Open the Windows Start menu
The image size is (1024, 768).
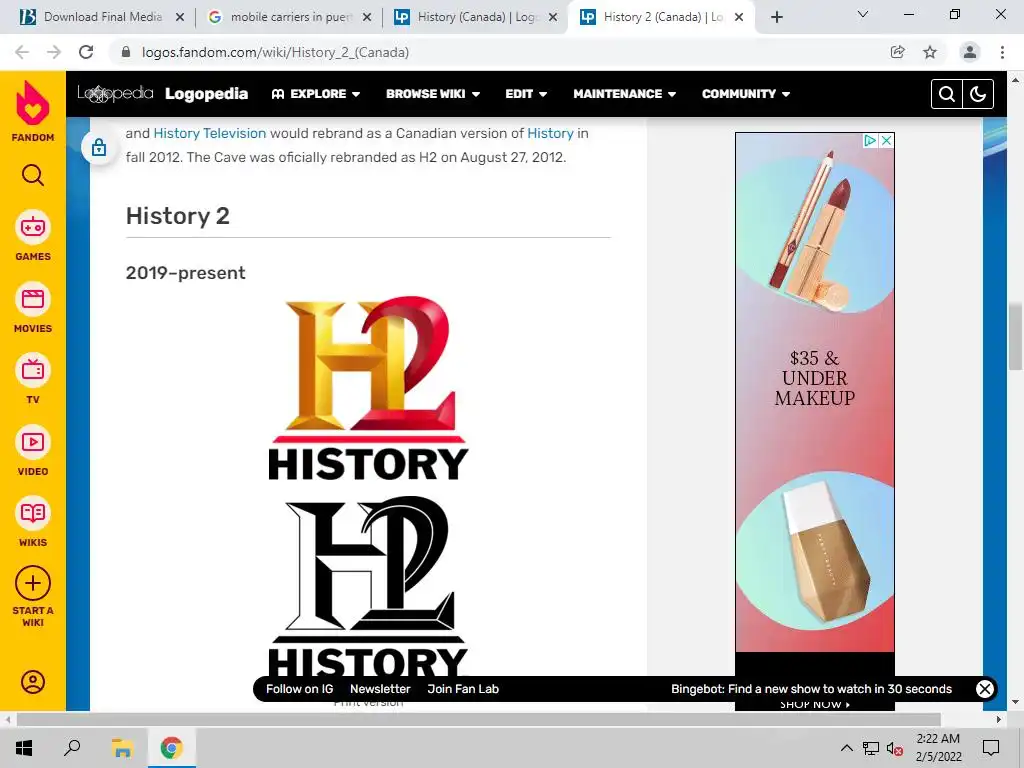click(x=24, y=748)
